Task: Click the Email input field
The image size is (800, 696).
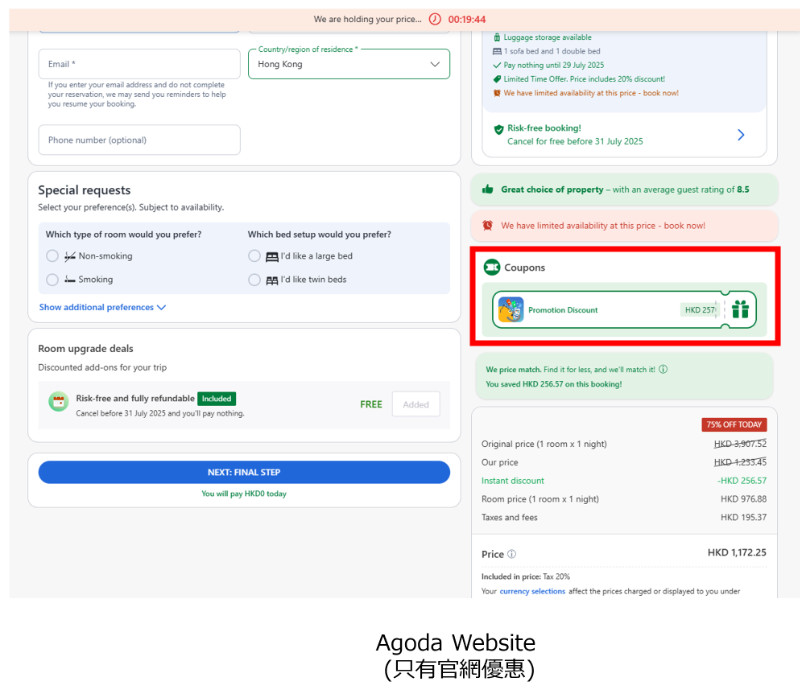Action: pos(139,64)
